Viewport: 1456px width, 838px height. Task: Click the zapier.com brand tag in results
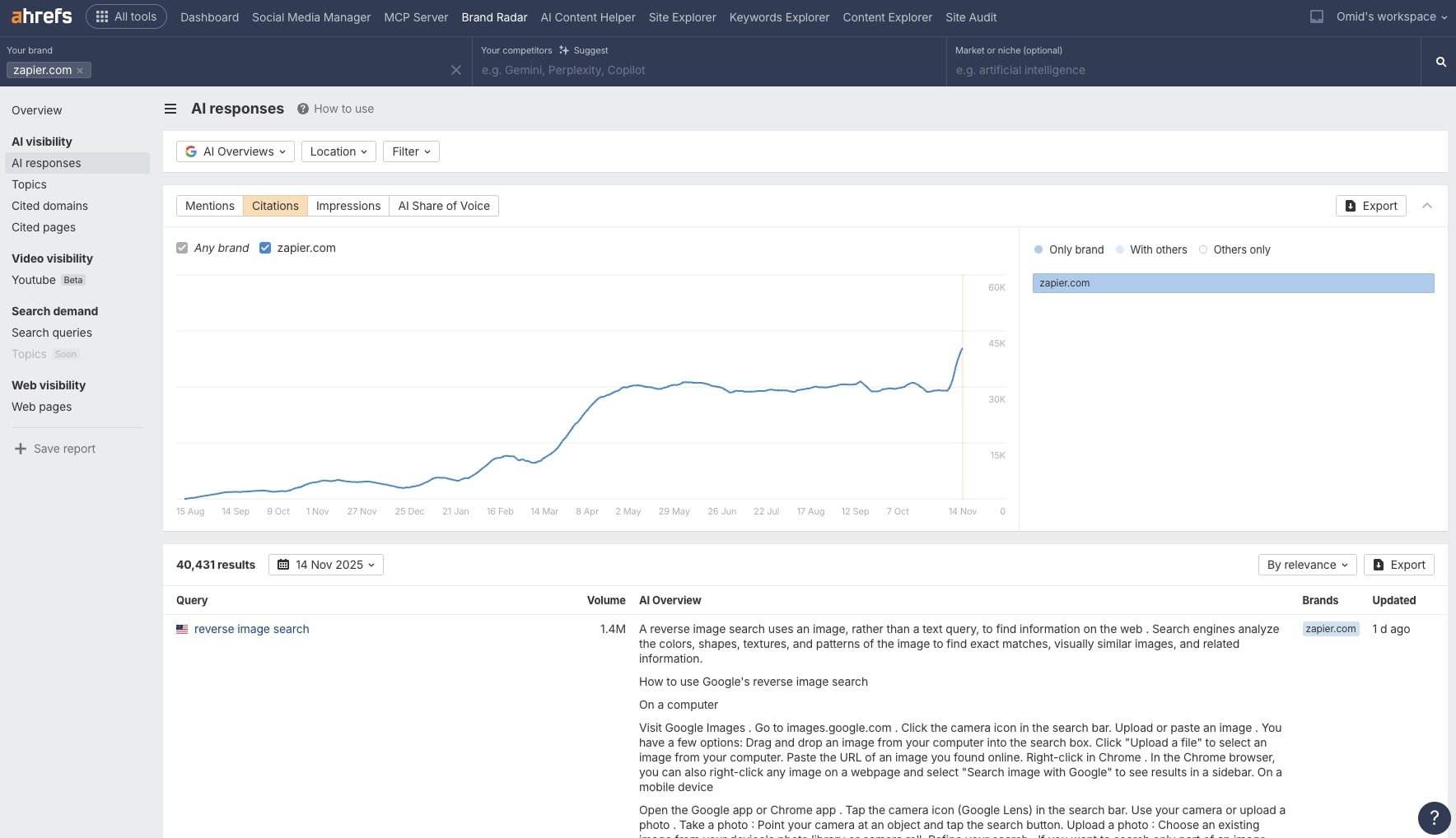[1331, 629]
